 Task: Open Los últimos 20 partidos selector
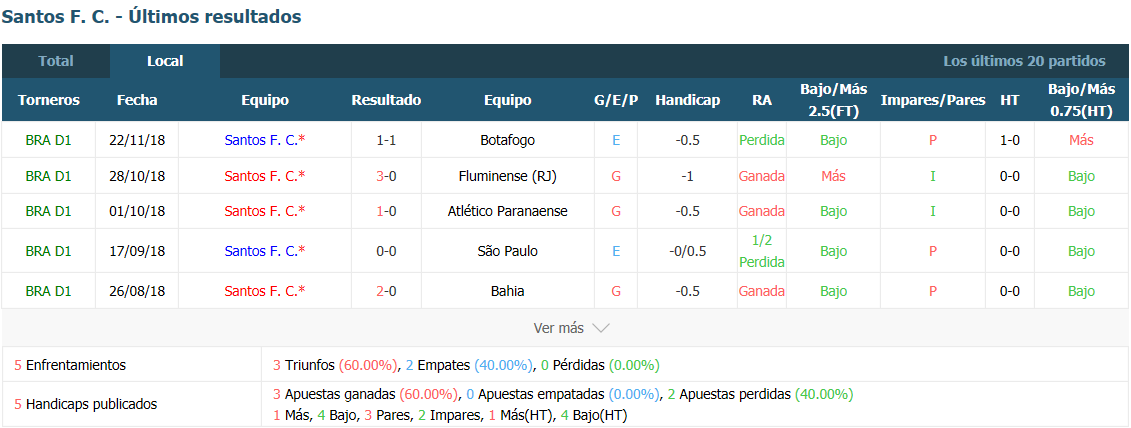(1024, 61)
